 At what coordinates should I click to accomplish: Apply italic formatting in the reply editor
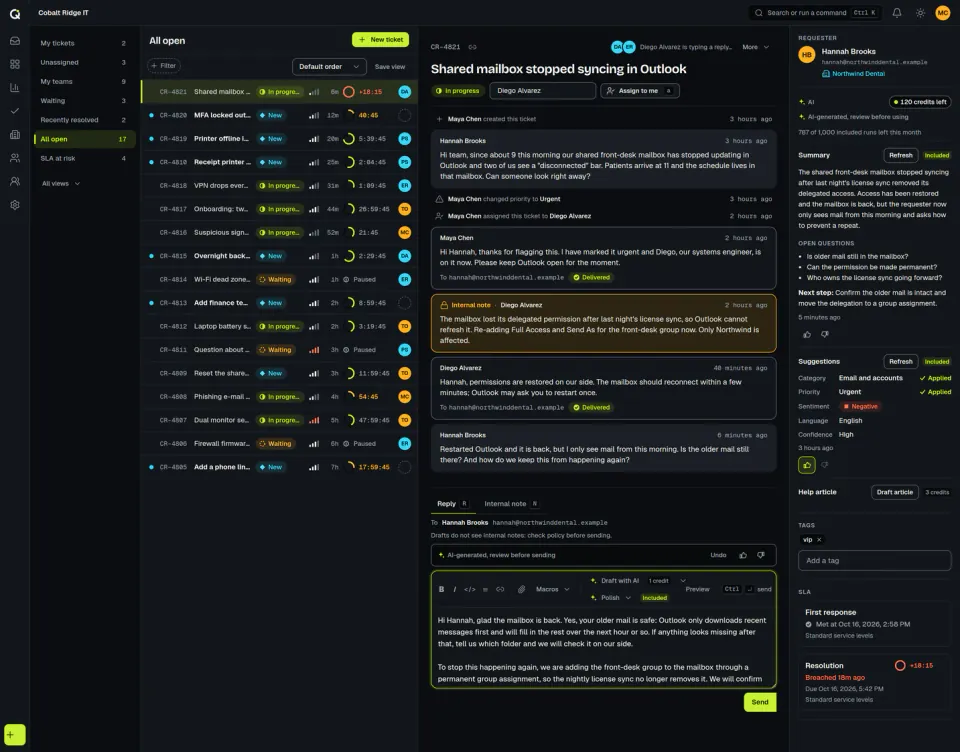point(455,589)
